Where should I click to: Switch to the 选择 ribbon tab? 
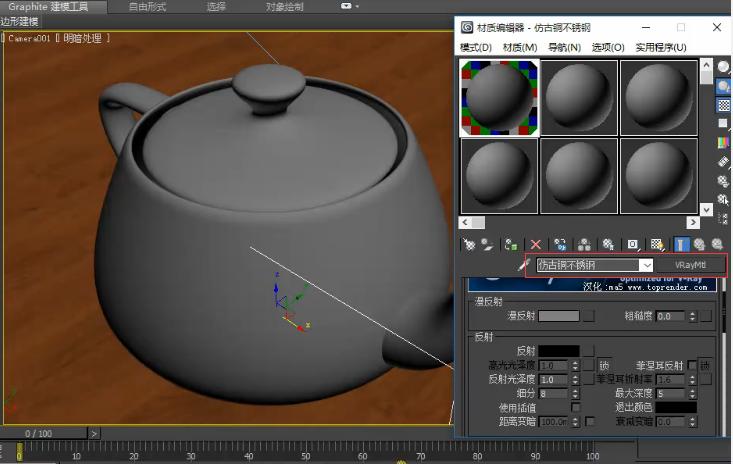point(216,7)
